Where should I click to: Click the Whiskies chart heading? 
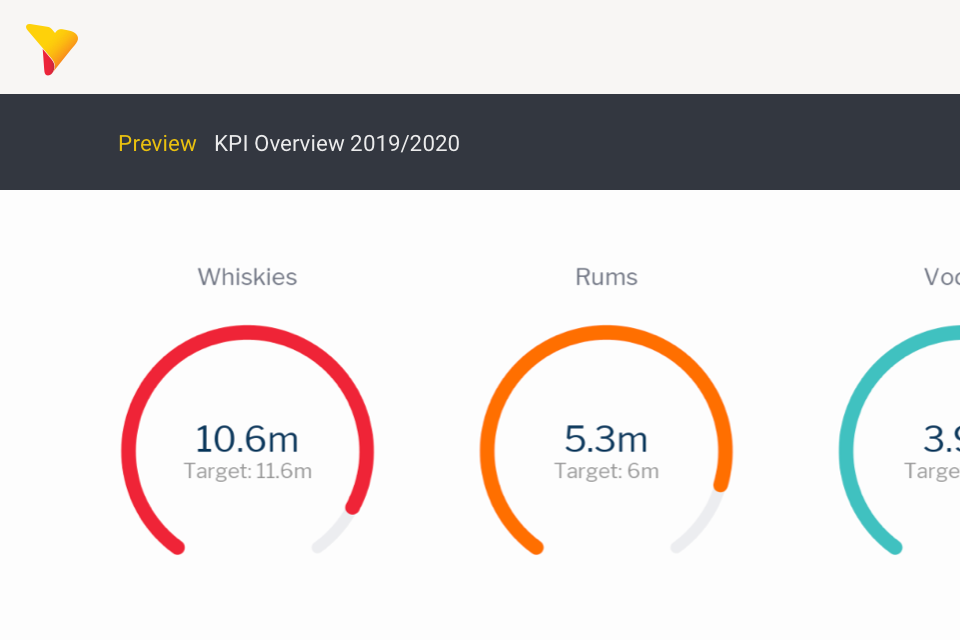247,277
